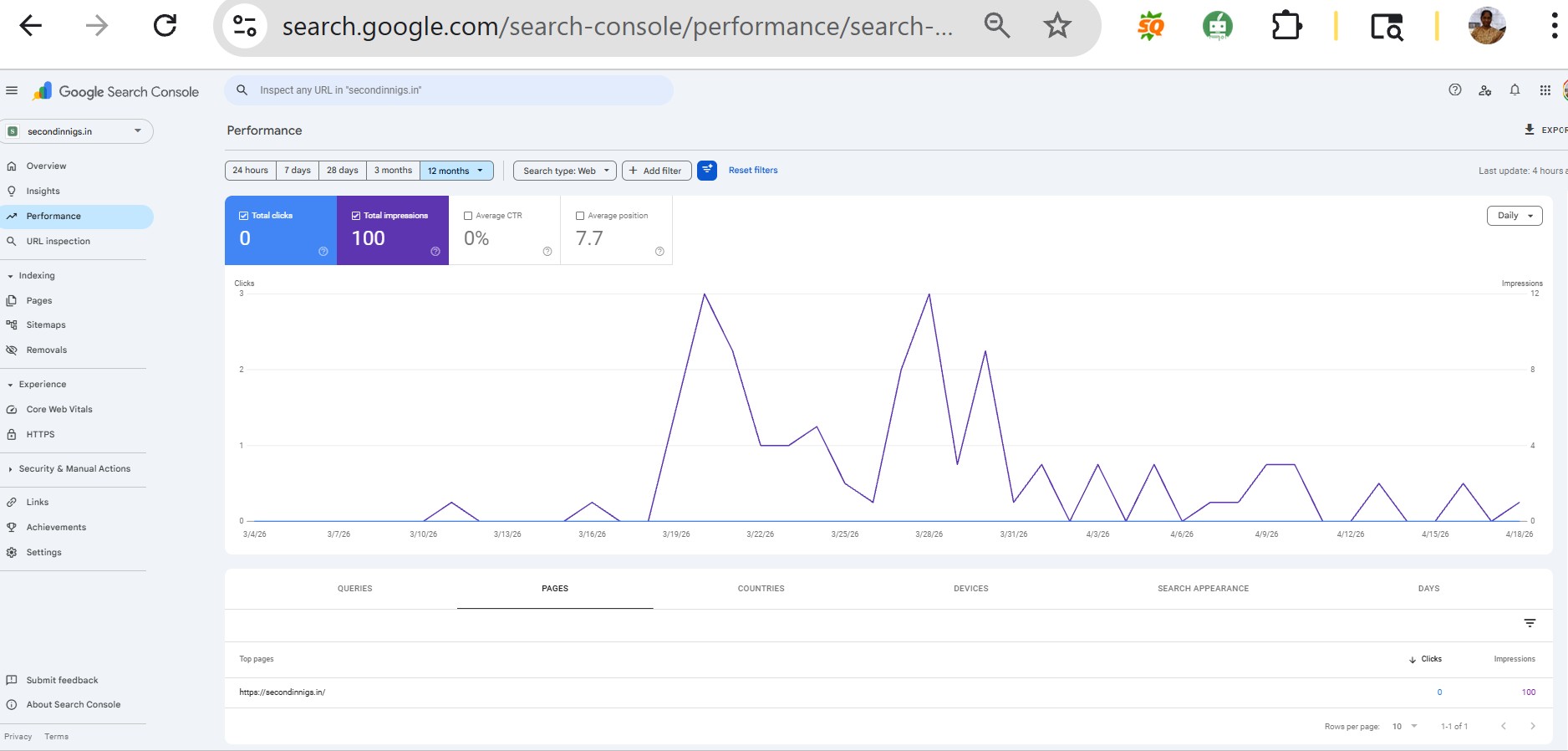The width and height of the screenshot is (1568, 751).
Task: Bookmark this page with the star icon
Action: click(x=1057, y=26)
